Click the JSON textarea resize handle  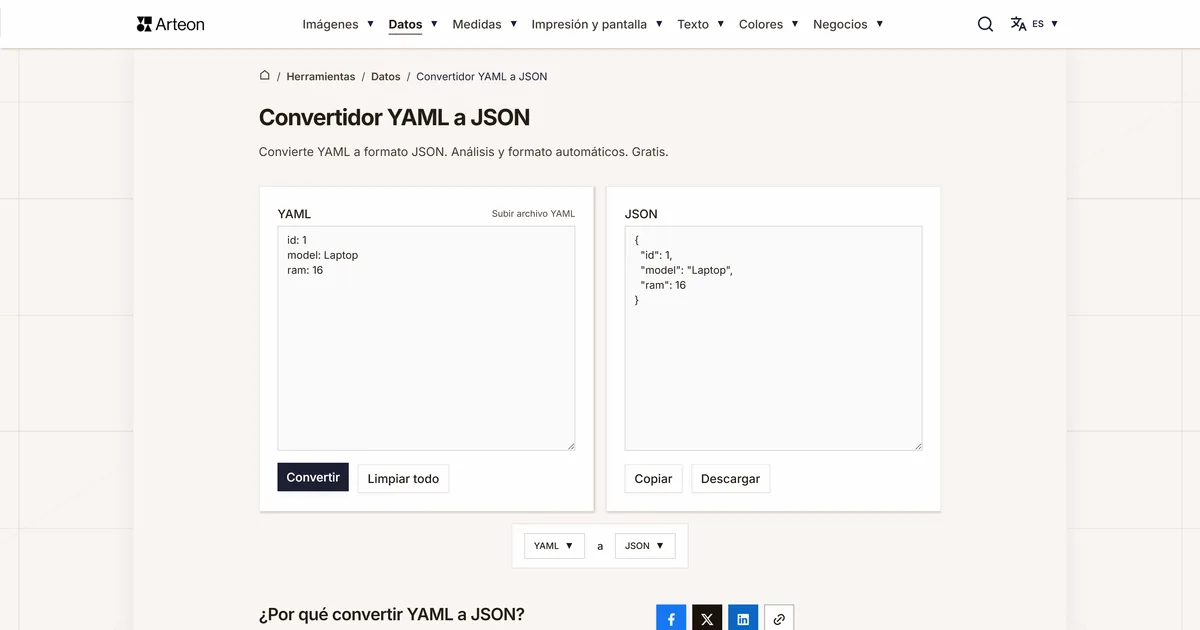pos(918,446)
